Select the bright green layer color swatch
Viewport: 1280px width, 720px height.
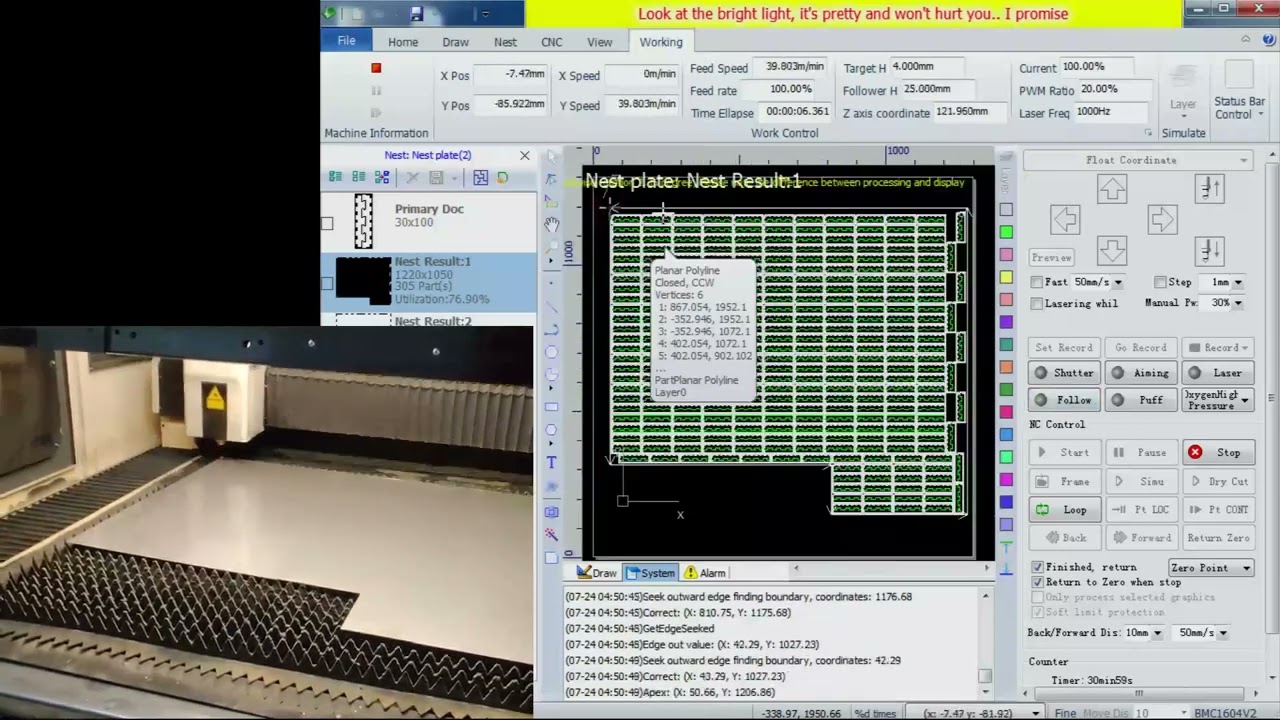tap(1006, 232)
